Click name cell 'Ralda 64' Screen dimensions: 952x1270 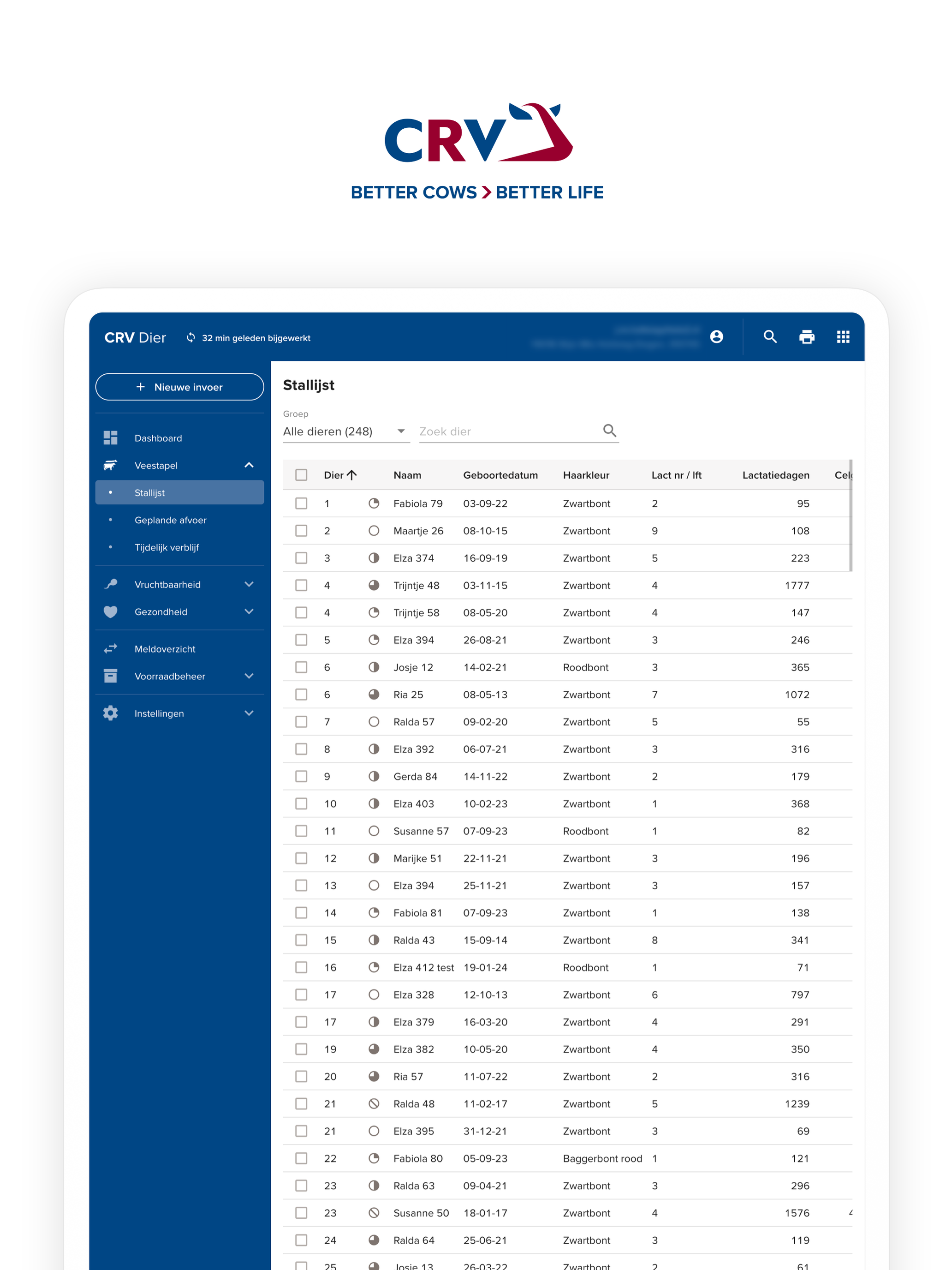click(x=414, y=1240)
